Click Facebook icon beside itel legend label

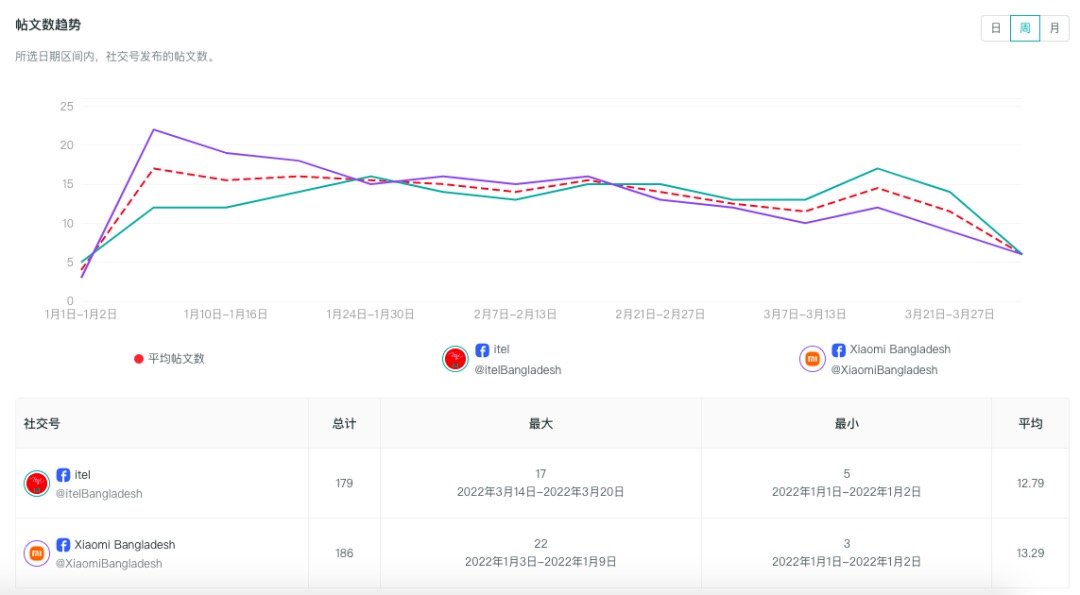click(482, 350)
